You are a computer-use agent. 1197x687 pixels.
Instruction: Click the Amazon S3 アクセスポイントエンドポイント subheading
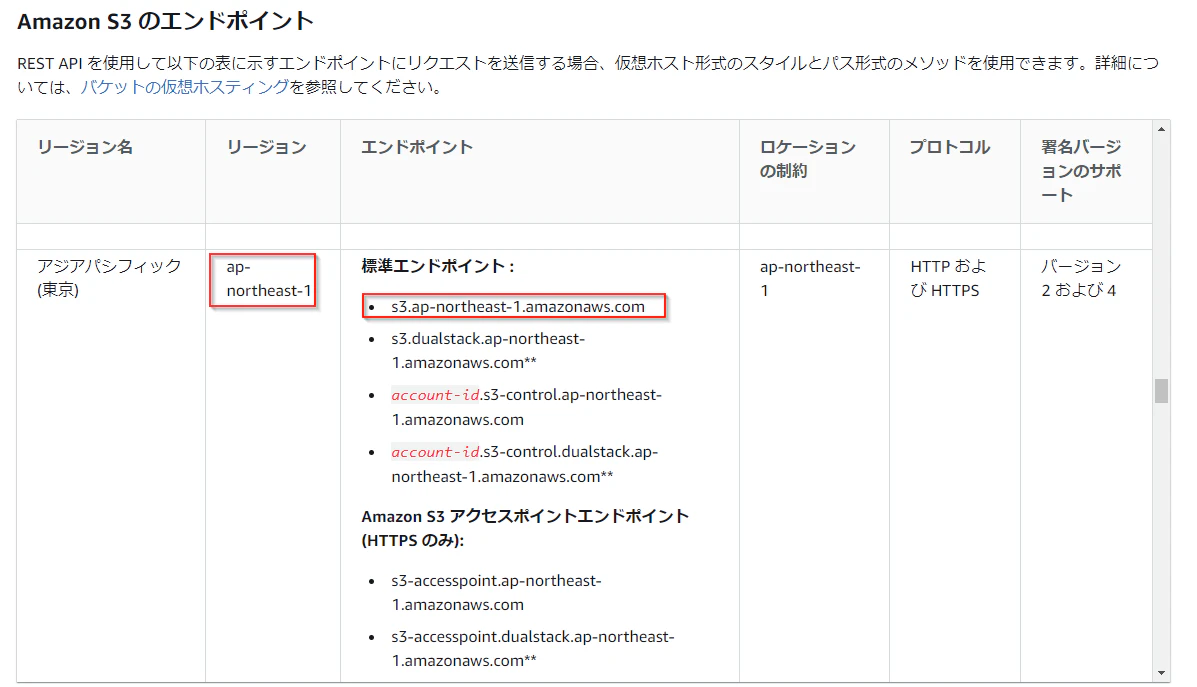point(525,528)
